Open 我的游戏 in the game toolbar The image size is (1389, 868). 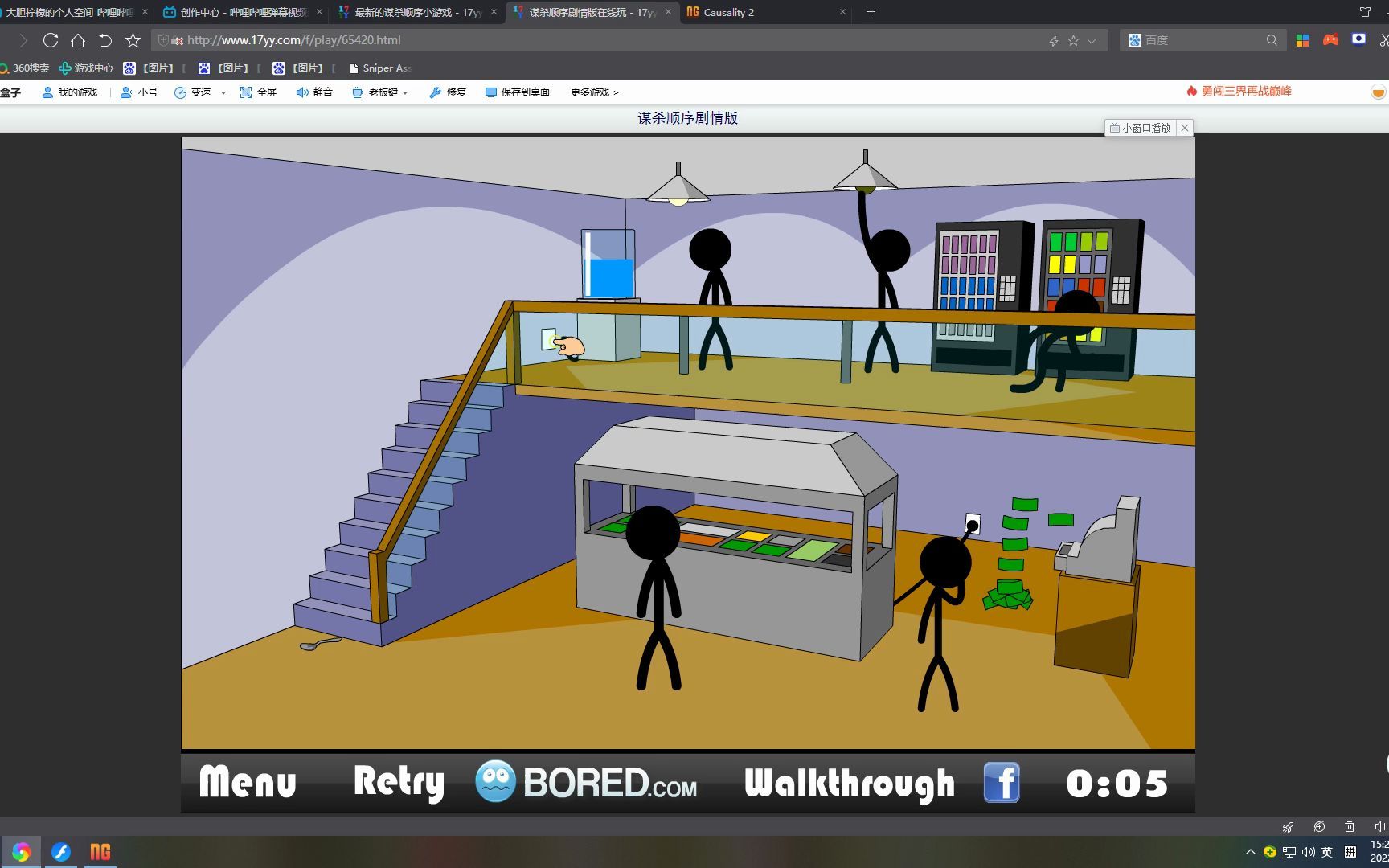(x=69, y=92)
